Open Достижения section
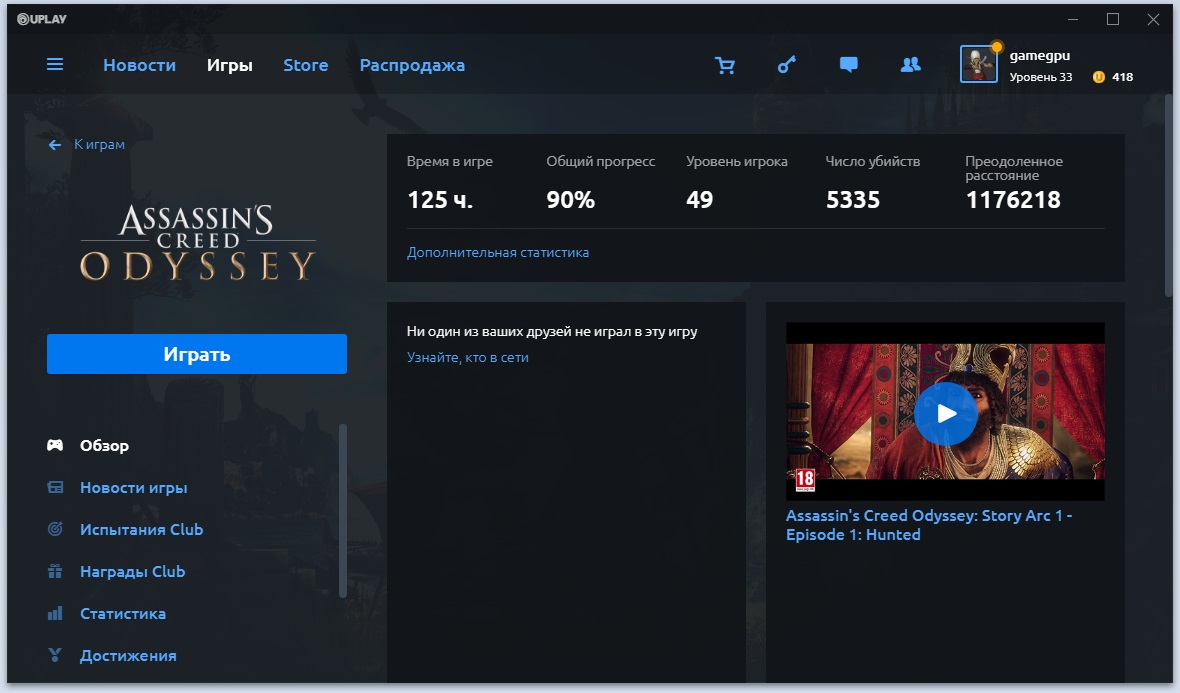The height and width of the screenshot is (693, 1180). pos(128,655)
